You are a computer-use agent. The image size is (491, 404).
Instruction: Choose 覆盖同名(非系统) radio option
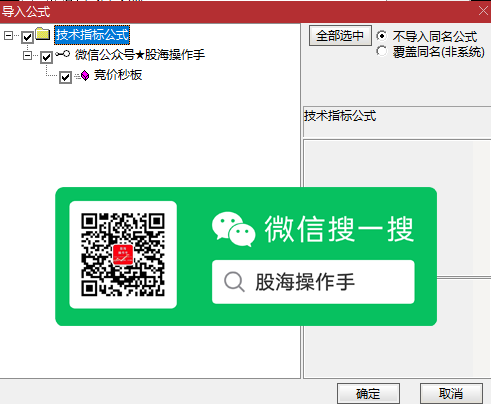click(382, 51)
